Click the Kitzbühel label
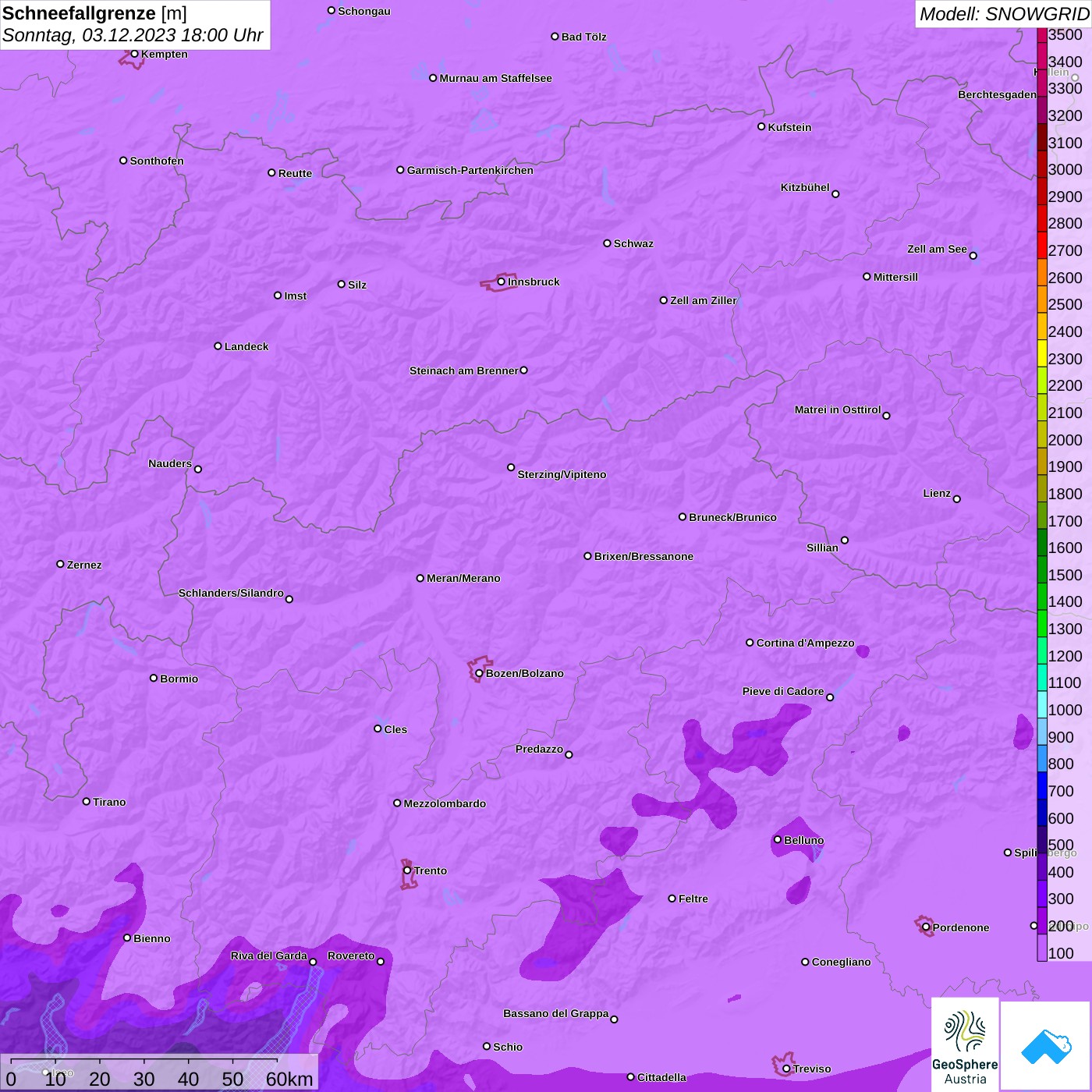1092x1092 pixels. pos(805,187)
